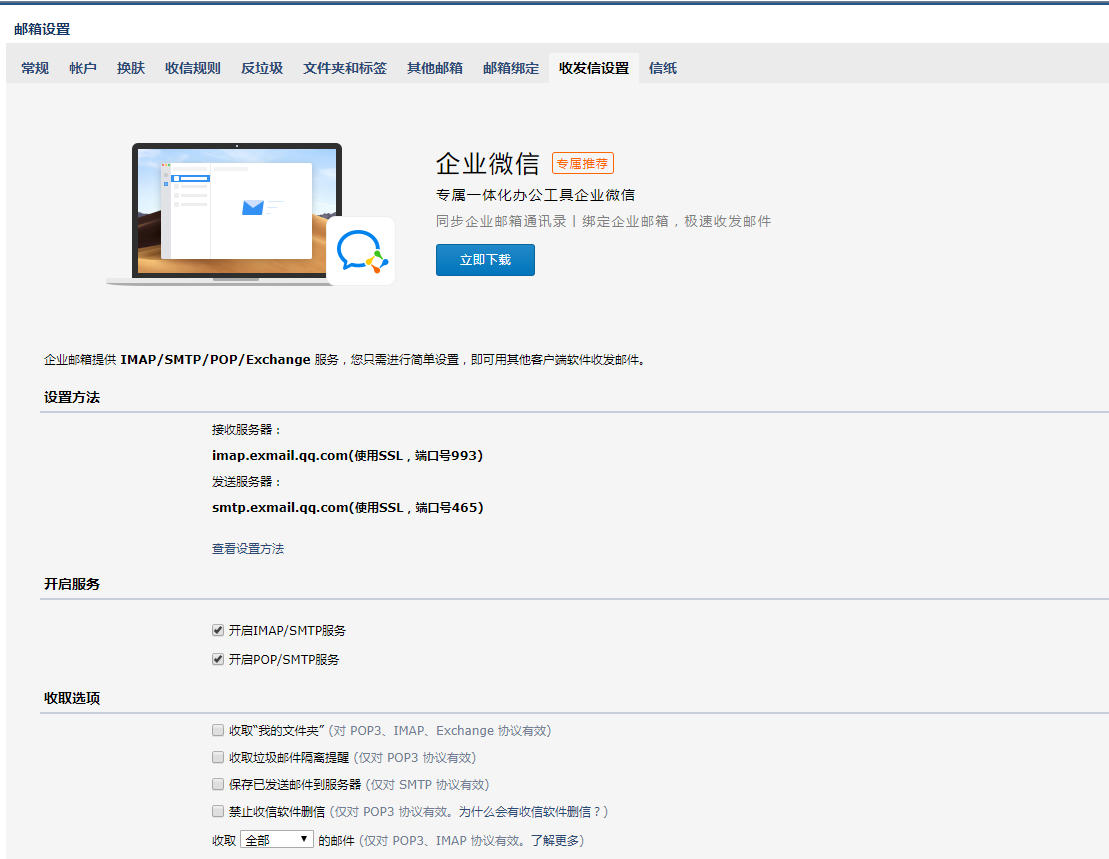
Task: Click the 立即下载 button
Action: click(485, 259)
